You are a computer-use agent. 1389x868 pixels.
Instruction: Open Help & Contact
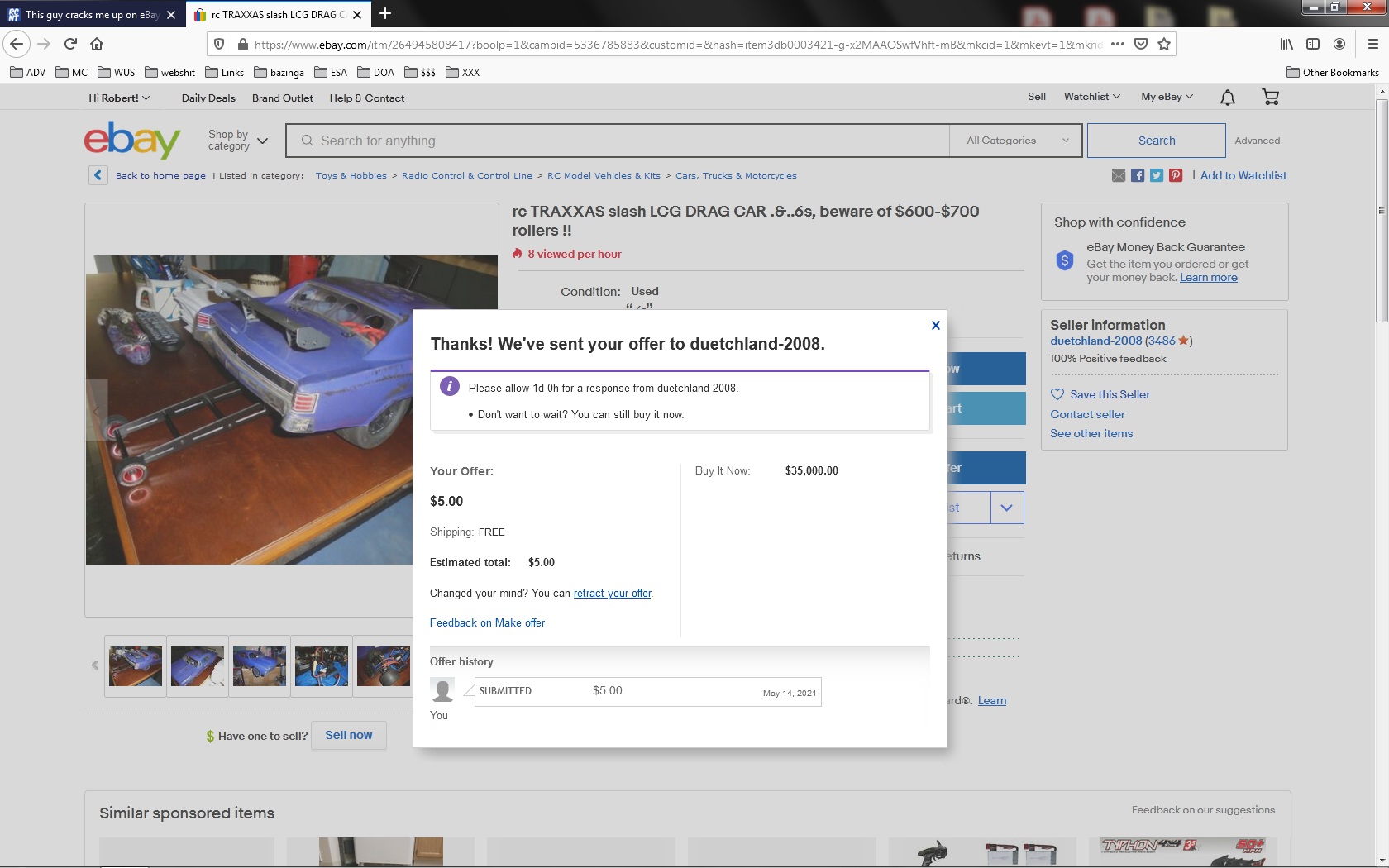click(x=367, y=98)
